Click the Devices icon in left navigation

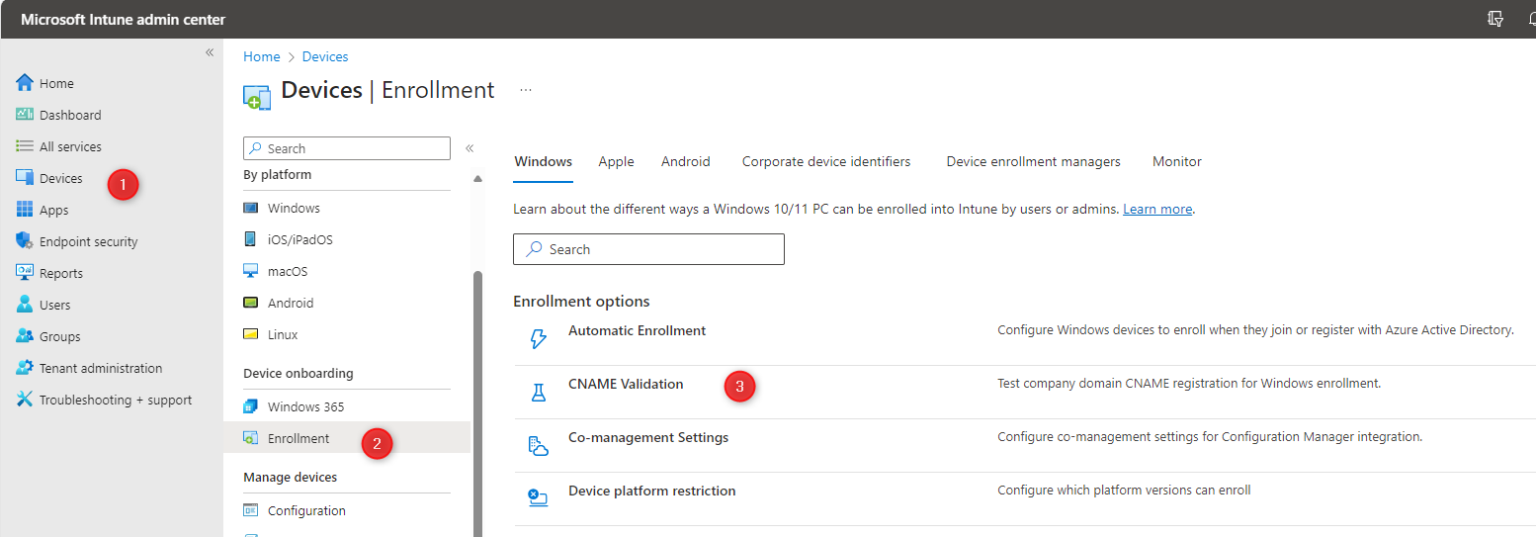(25, 178)
